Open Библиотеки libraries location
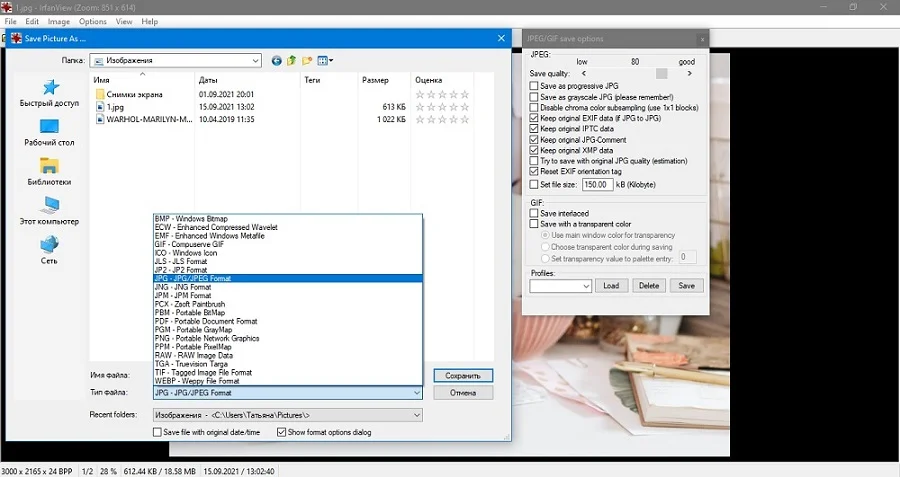 click(x=49, y=172)
